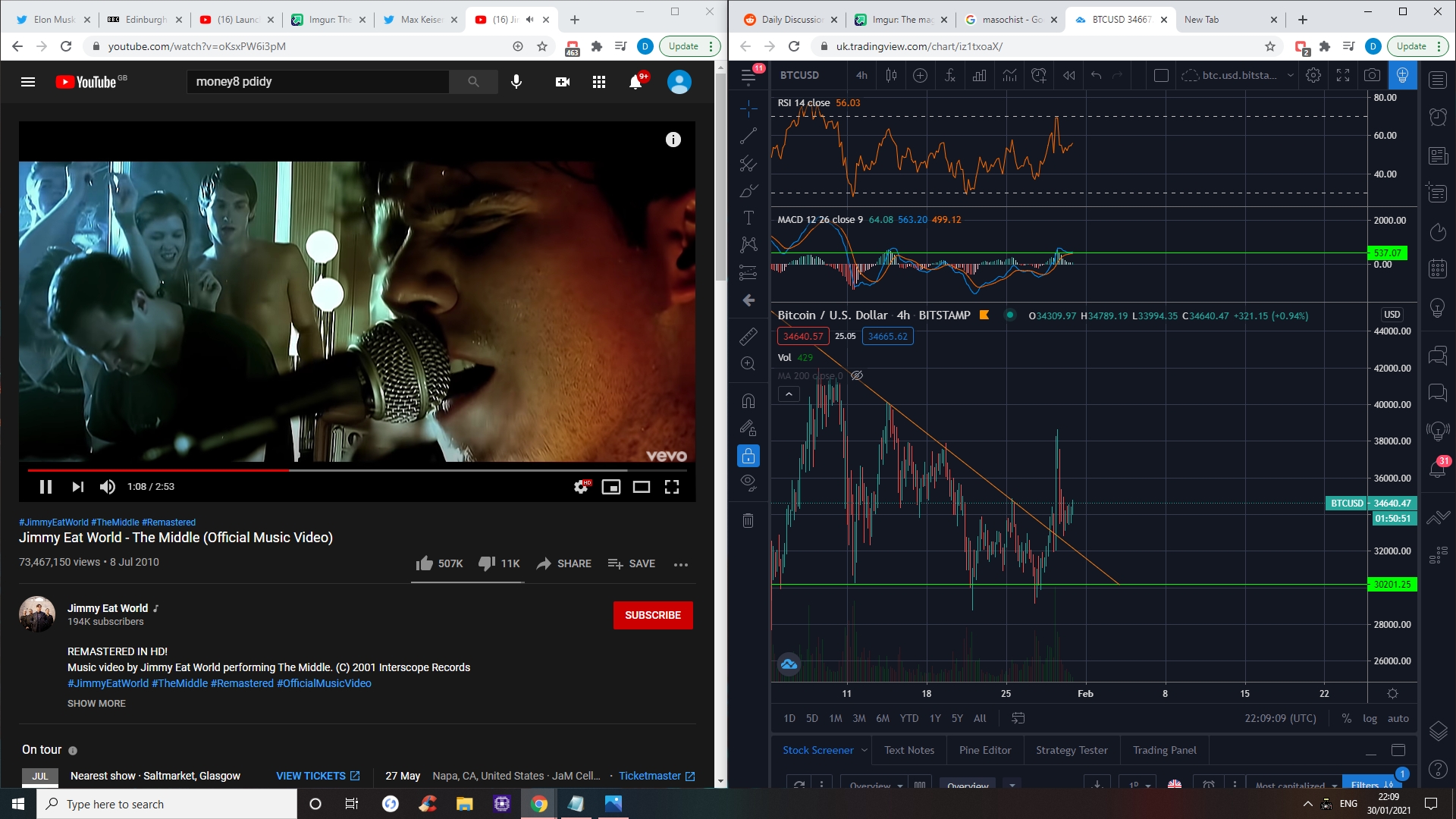1456x819 pixels.
Task: Start bar replay mode
Action: click(1068, 75)
